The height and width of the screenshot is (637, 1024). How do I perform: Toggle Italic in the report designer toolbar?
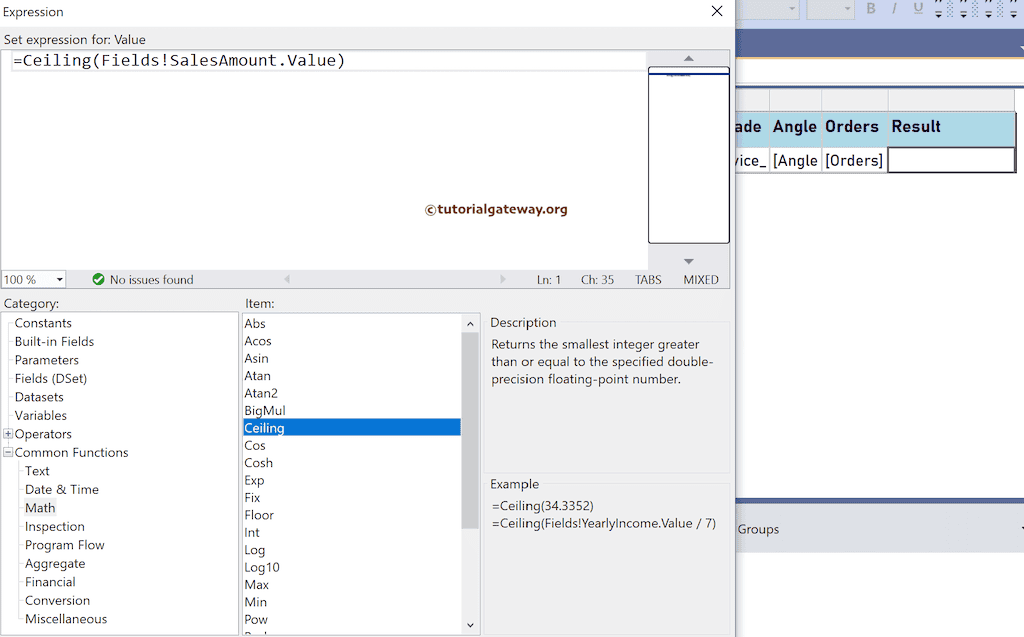point(894,8)
